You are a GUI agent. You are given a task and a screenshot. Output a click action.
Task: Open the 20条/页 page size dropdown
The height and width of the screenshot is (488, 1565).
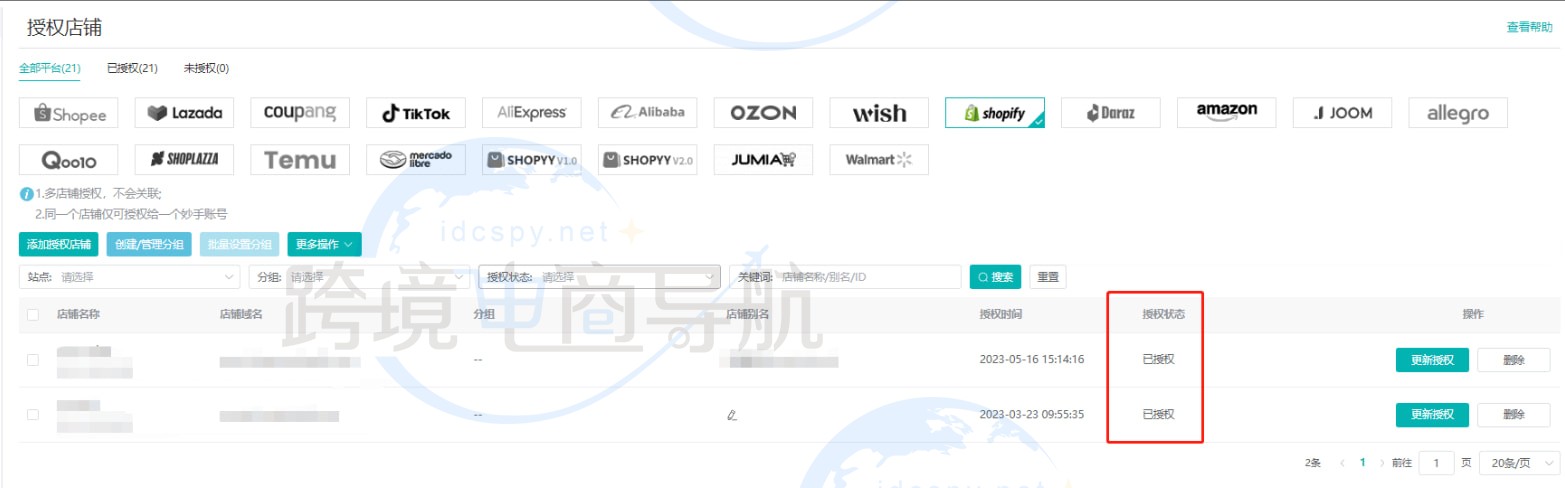pos(1517,463)
